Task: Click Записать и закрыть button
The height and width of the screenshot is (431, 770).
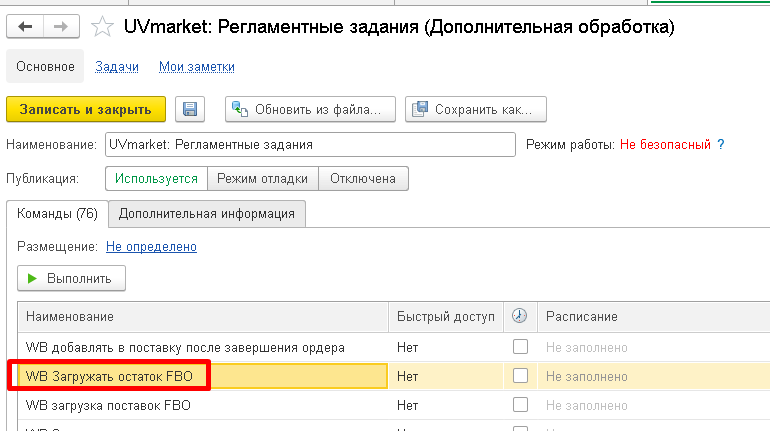Action: pyautogui.click(x=86, y=109)
